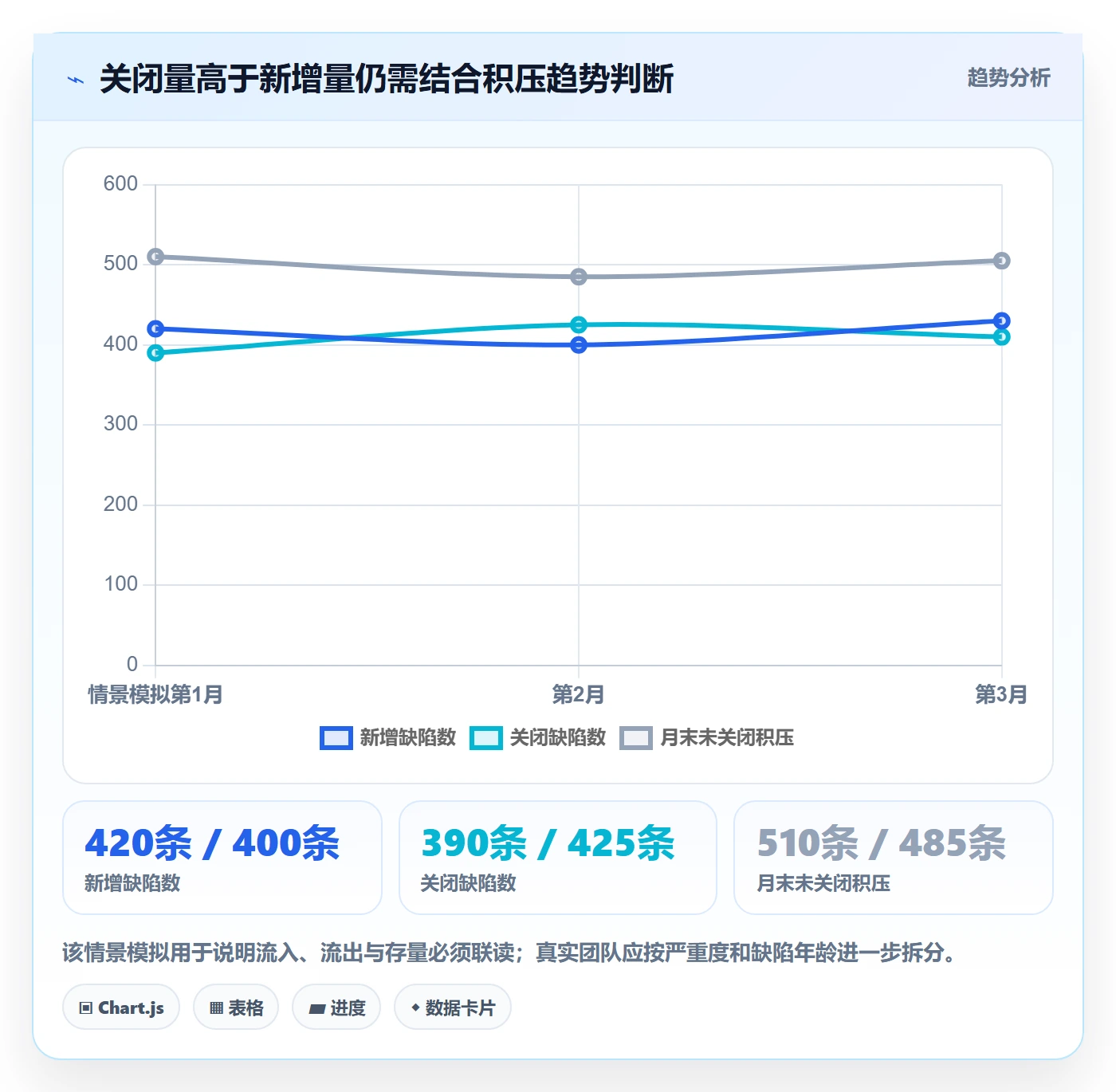Select the backlog data point for 第2月

coord(579,277)
